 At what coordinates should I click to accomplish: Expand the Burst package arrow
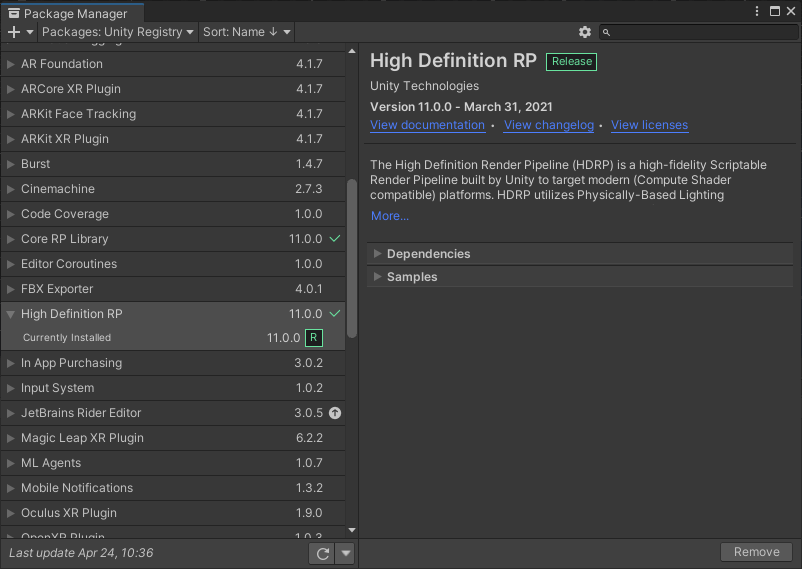(11, 164)
